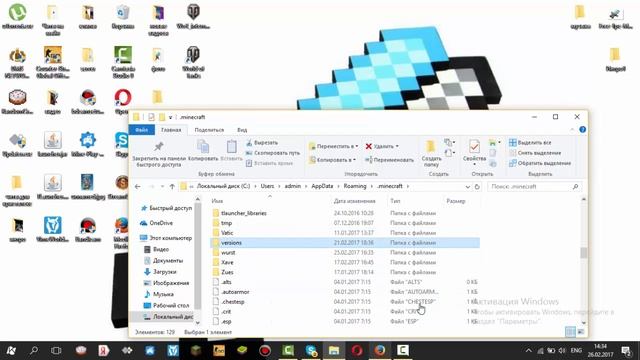Open the Task View button on taskbar
640x360 pixels.
[x=56, y=350]
